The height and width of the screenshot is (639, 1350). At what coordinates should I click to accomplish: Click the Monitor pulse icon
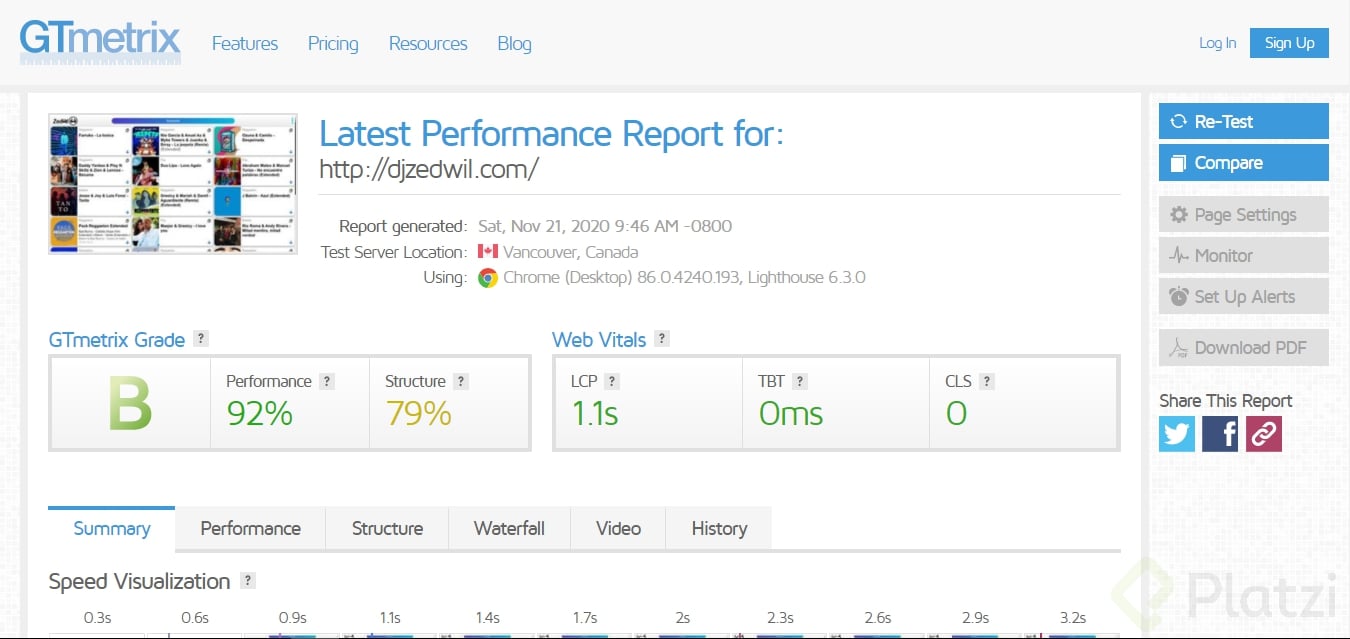click(x=1179, y=255)
